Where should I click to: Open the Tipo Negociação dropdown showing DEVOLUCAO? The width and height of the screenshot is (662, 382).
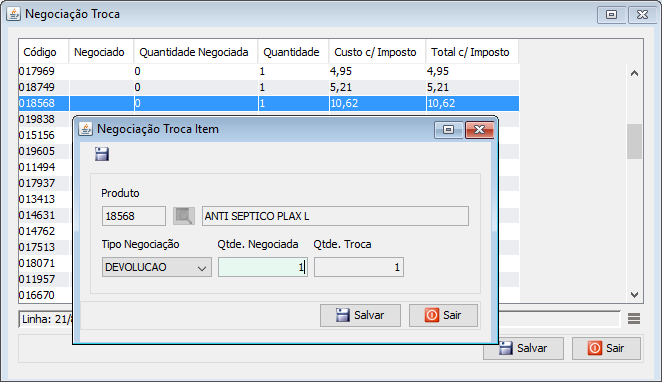point(157,267)
